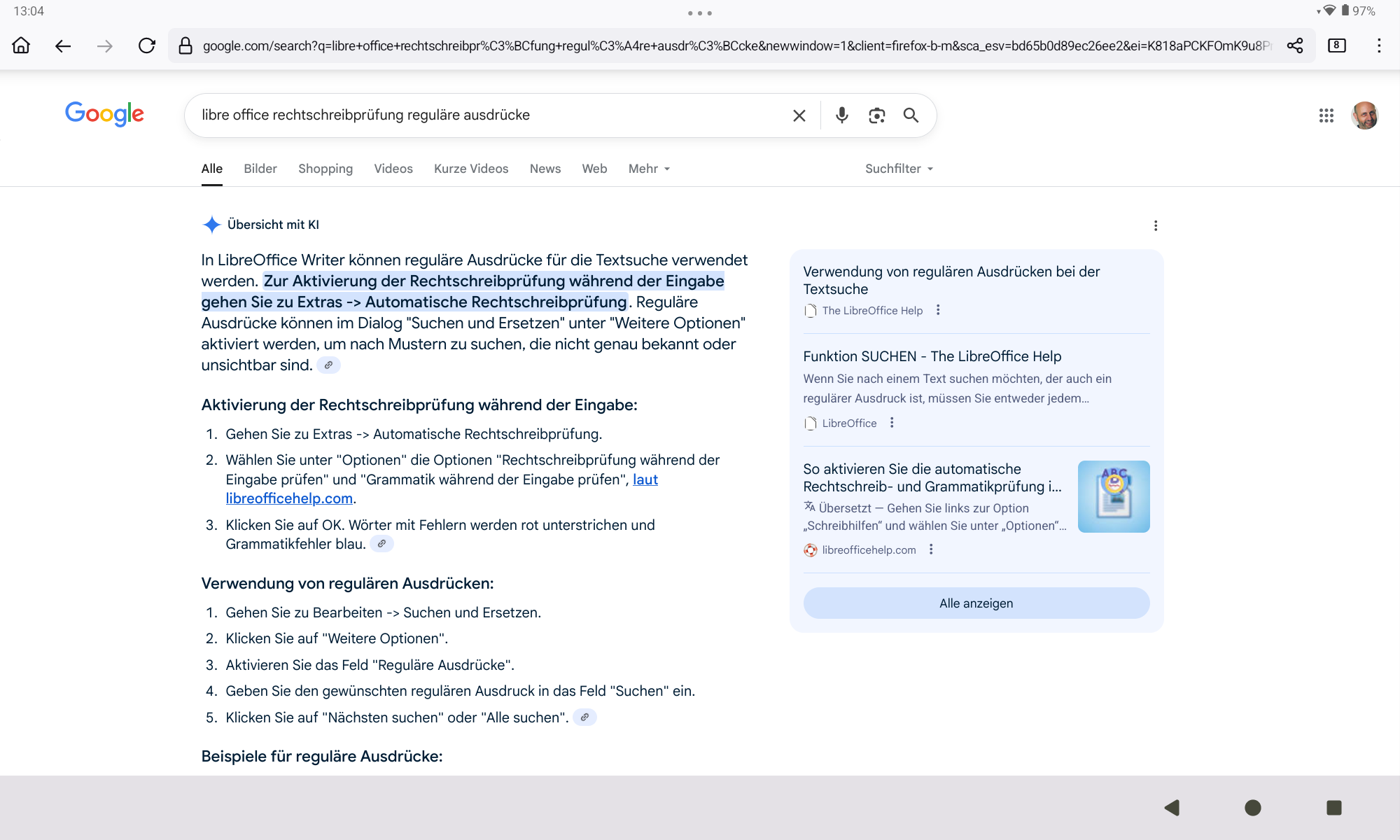Submit search with magnifier icon
The width and height of the screenshot is (1400, 840).
[911, 115]
